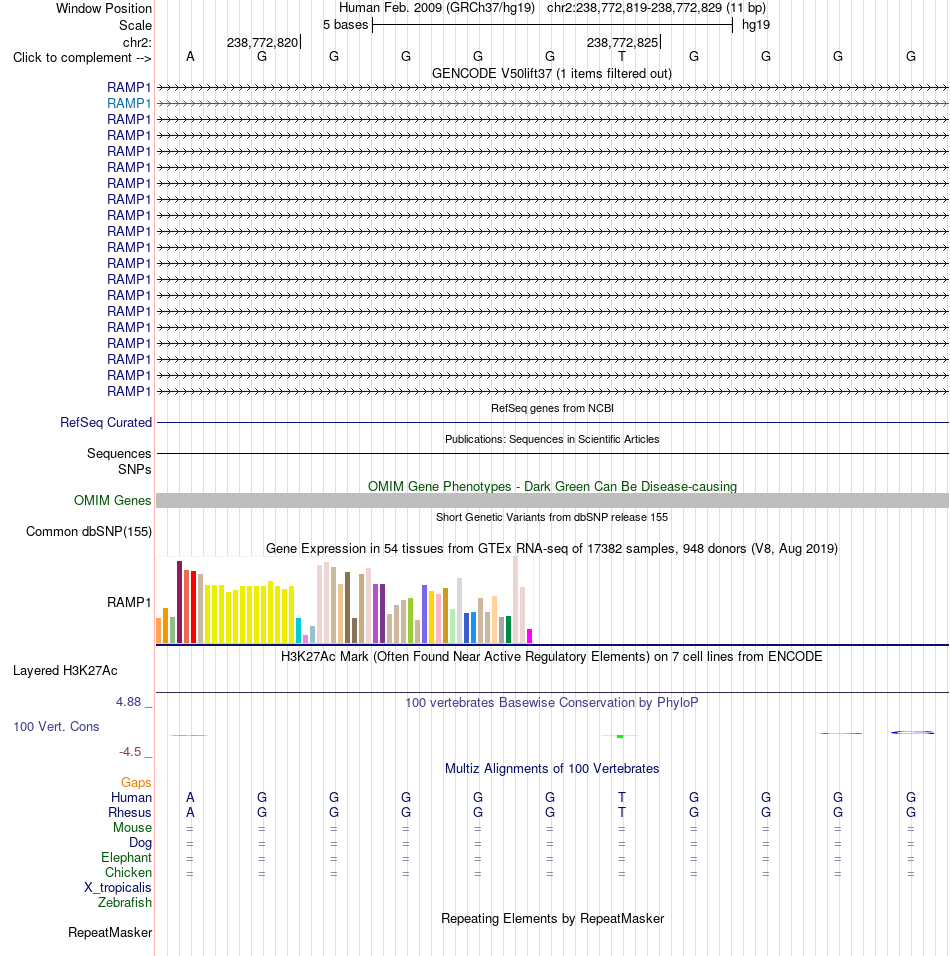Click the light-blue highlighted RAMP1 transcript label
The width and height of the screenshot is (950, 956).
tap(129, 104)
